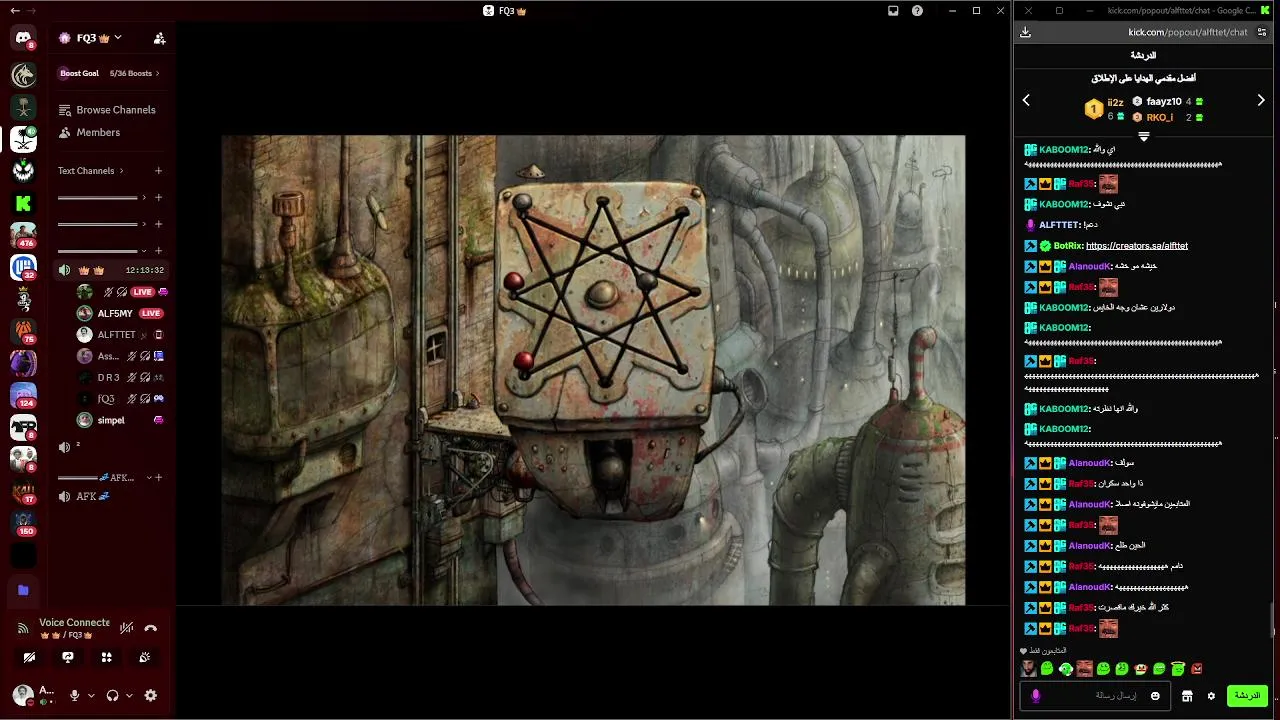1280x720 pixels.
Task: Click the invite people icon beside FQ3
Action: click(x=159, y=38)
